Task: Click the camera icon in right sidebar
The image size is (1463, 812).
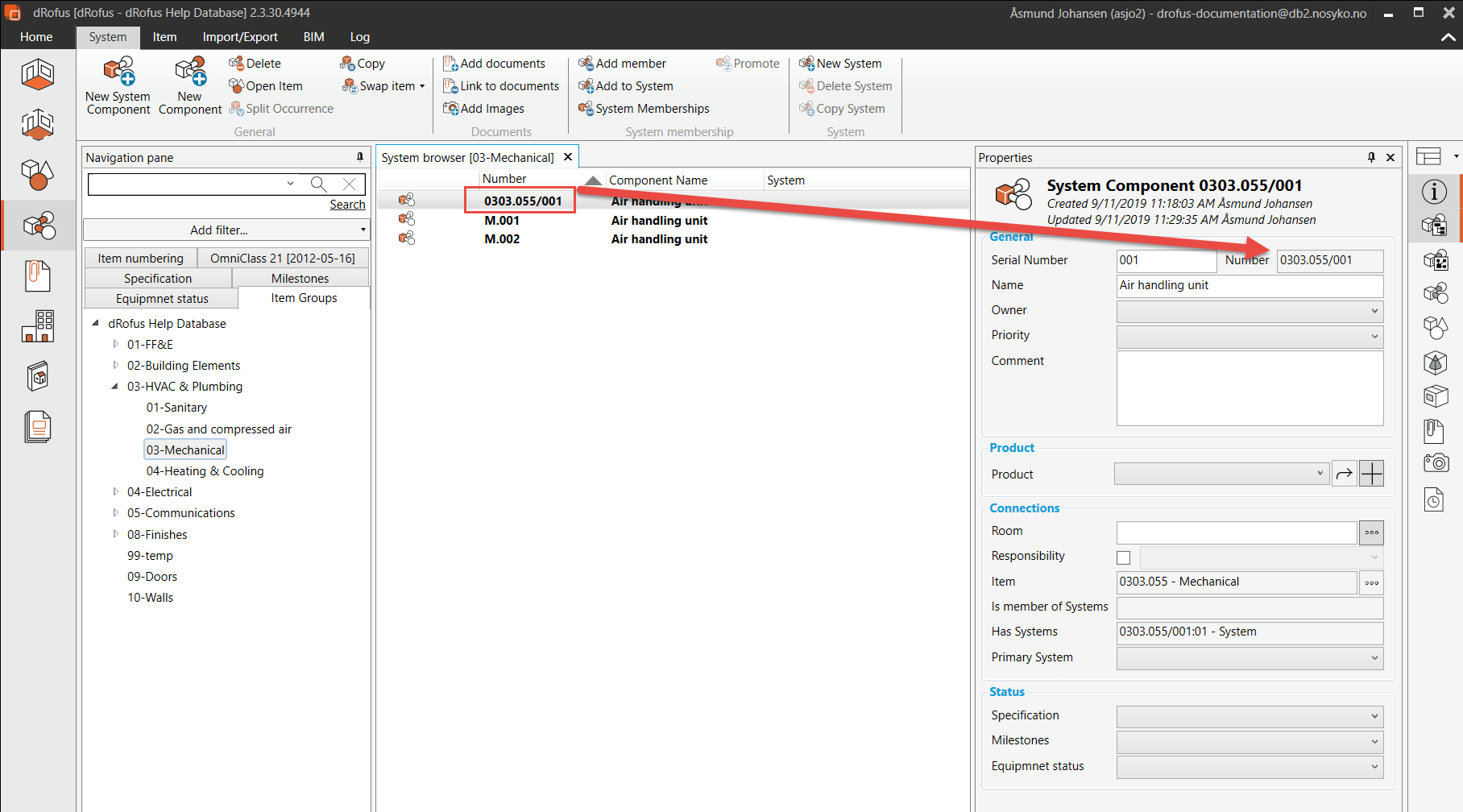Action: coord(1435,463)
